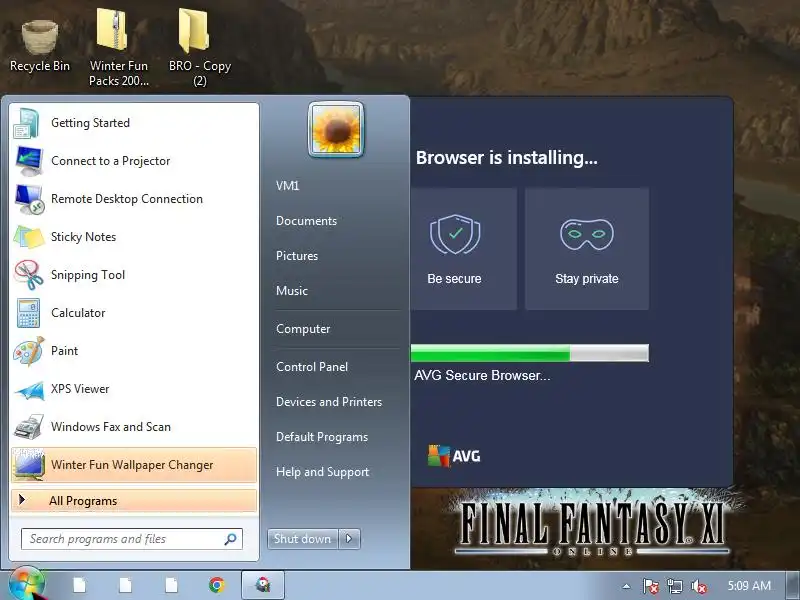This screenshot has height=600, width=800.
Task: Click the Be secure shield tile
Action: 464,248
